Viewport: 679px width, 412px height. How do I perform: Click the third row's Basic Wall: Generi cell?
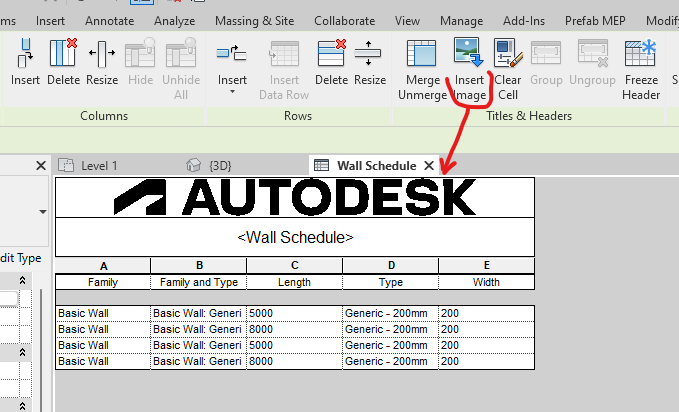click(199, 345)
